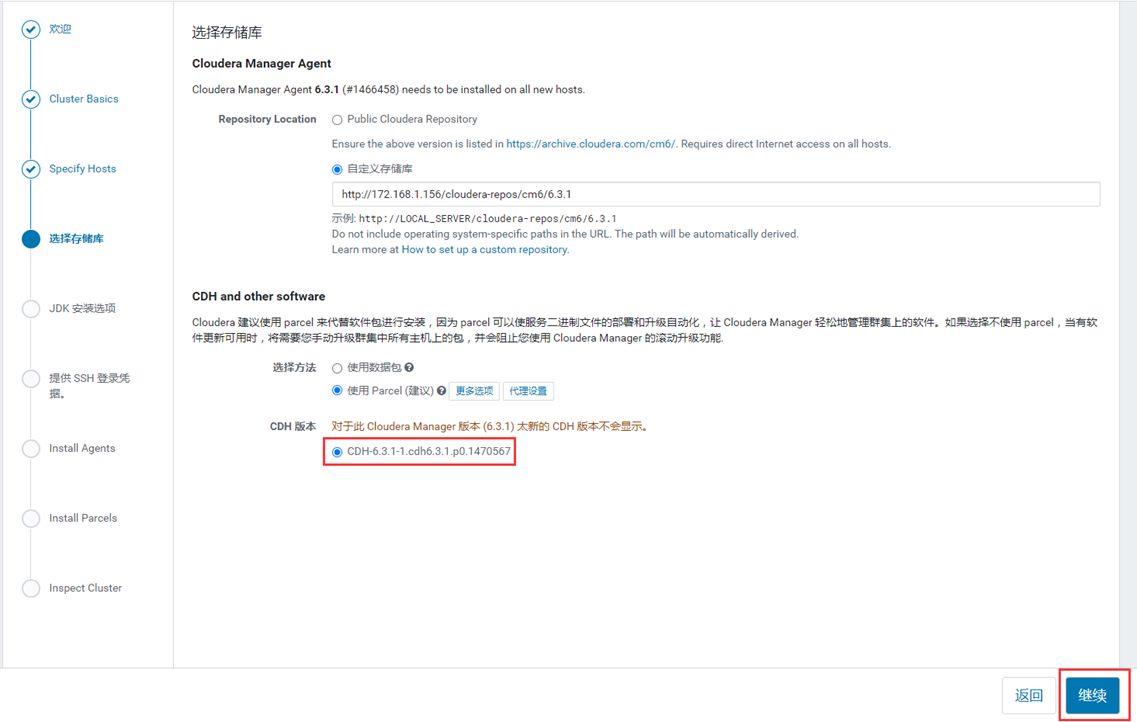
Task: Select CDH-6.3.1-1.cdh6.3.1.p0.1470567 version radio
Action: 337,452
